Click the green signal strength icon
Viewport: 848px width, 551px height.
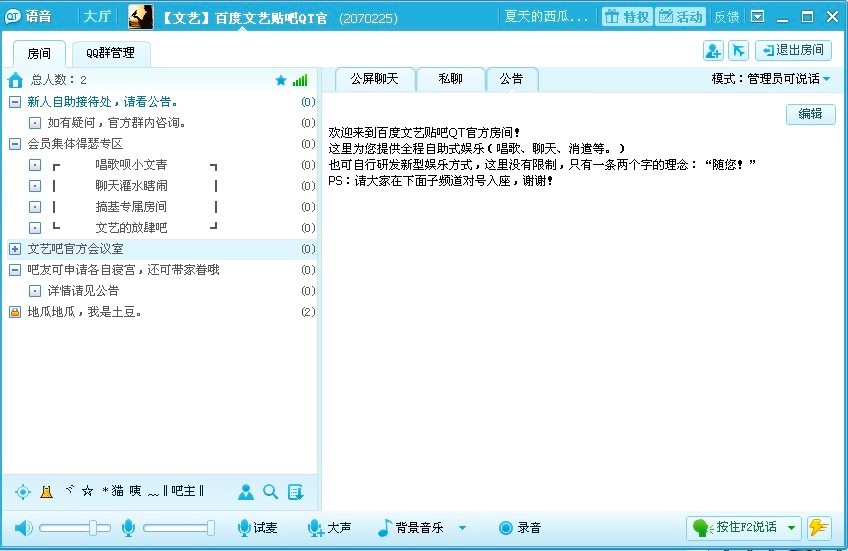[300, 80]
